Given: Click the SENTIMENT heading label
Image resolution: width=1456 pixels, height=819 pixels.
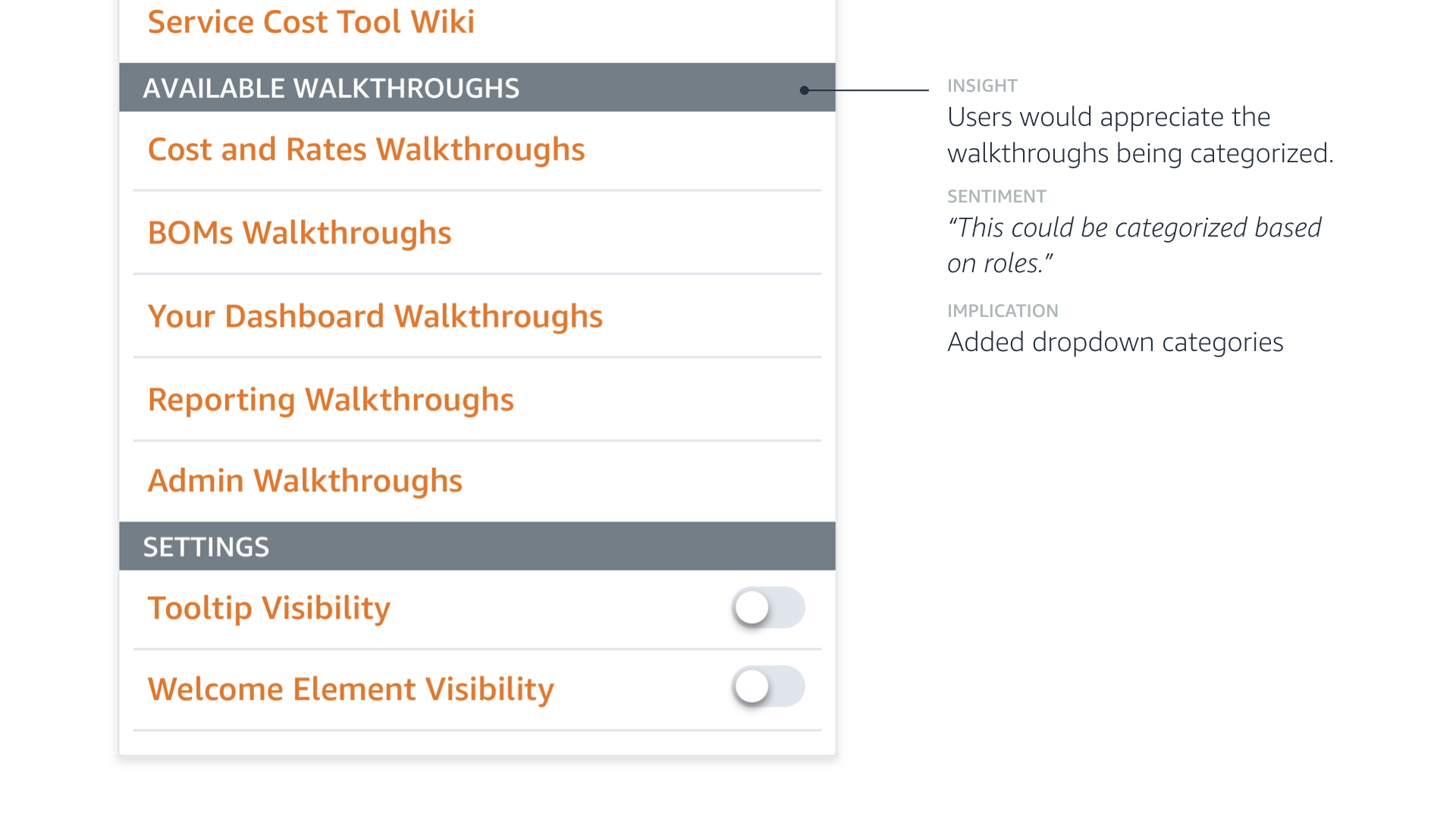Looking at the screenshot, I should click(996, 196).
